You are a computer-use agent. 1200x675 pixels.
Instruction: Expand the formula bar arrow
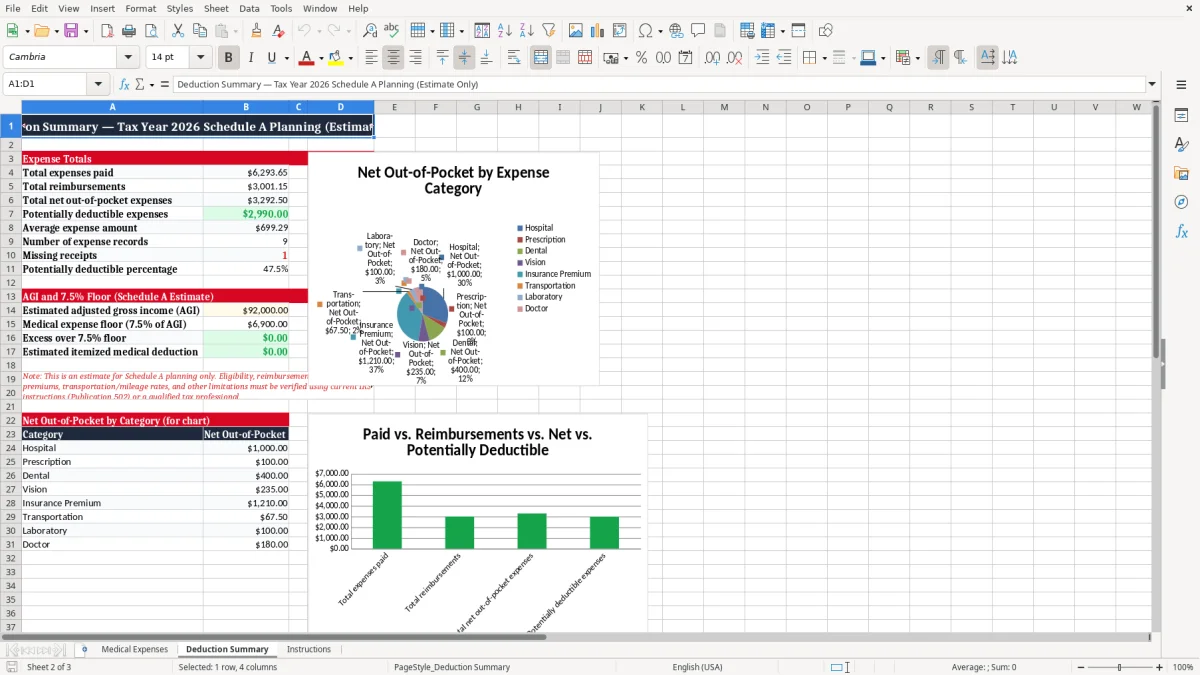coord(1152,85)
